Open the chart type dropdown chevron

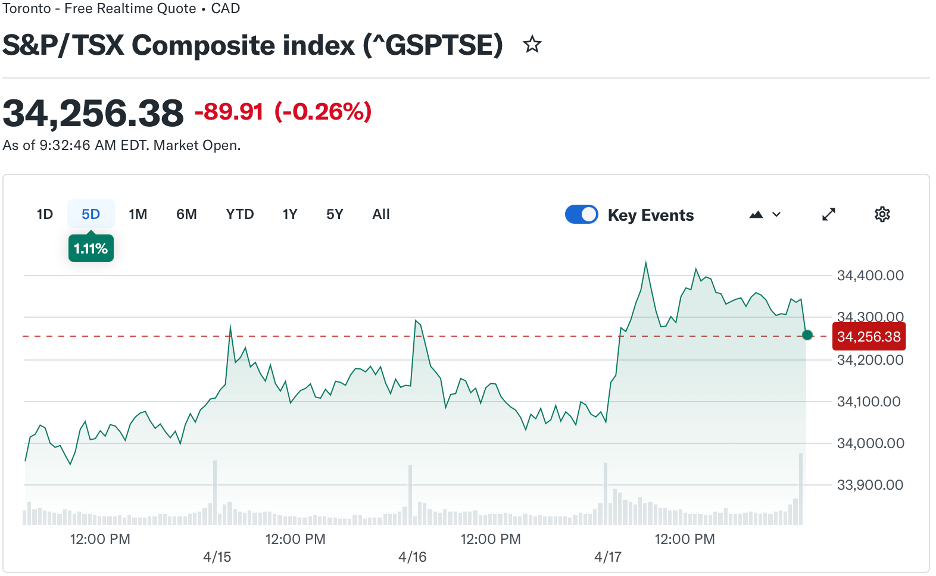pyautogui.click(x=777, y=214)
